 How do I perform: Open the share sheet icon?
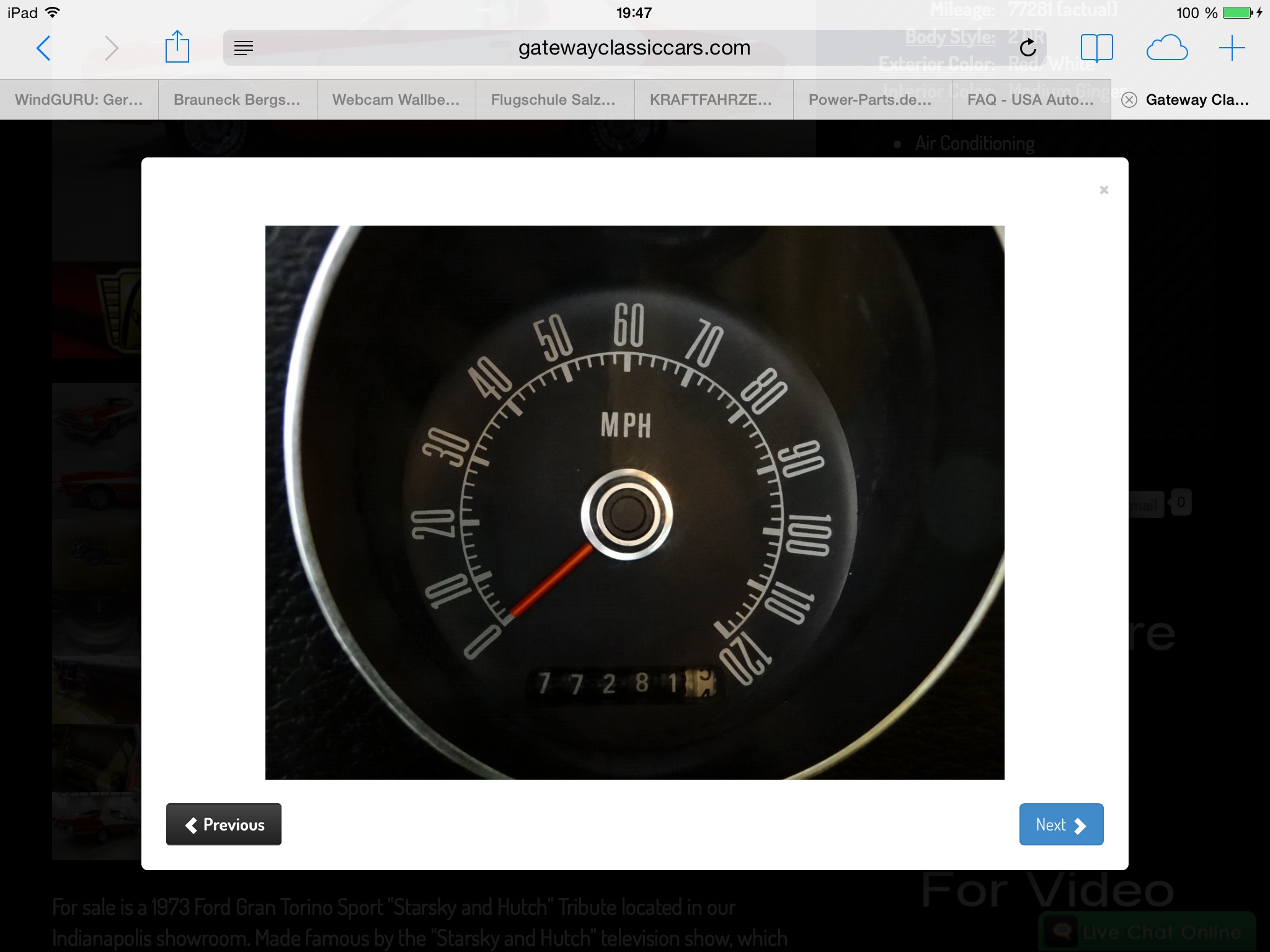(x=177, y=47)
